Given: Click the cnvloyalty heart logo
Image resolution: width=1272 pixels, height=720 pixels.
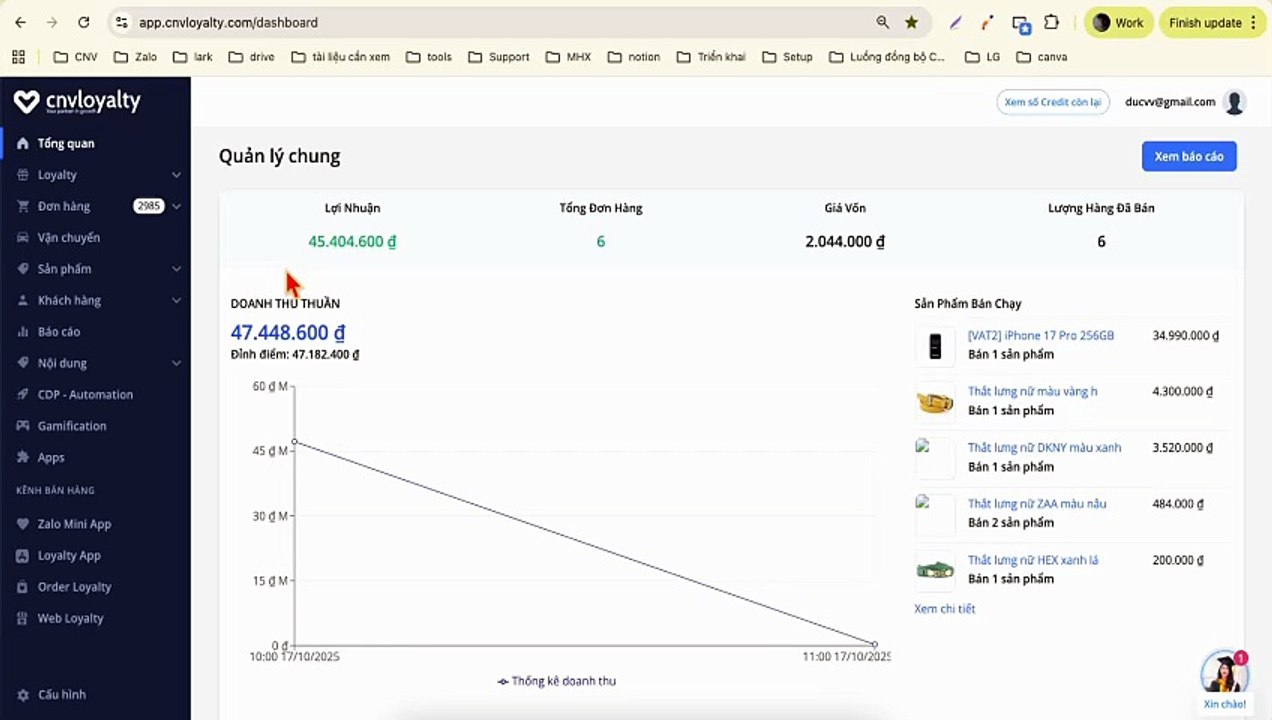Looking at the screenshot, I should tap(27, 101).
